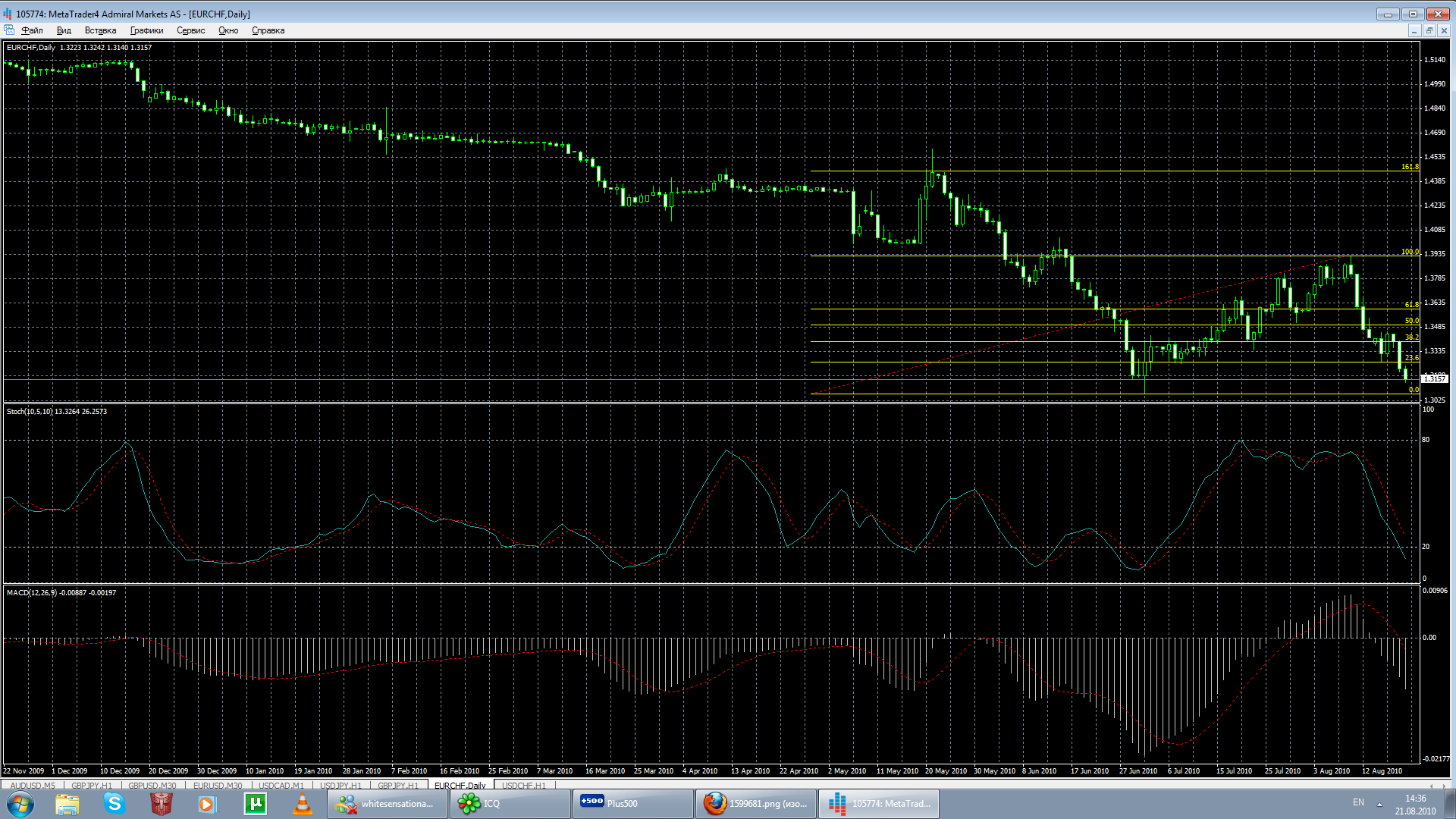
Task: Launch uTorrent from the taskbar
Action: point(256,803)
